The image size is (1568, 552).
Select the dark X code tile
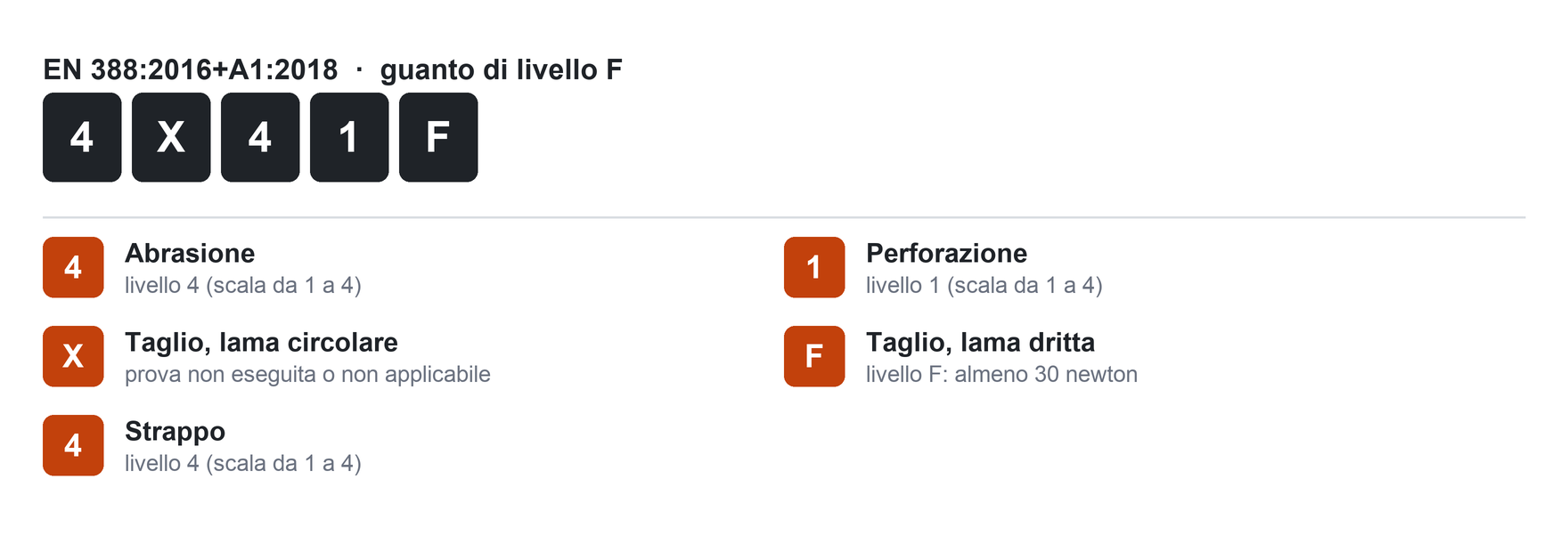tap(171, 137)
